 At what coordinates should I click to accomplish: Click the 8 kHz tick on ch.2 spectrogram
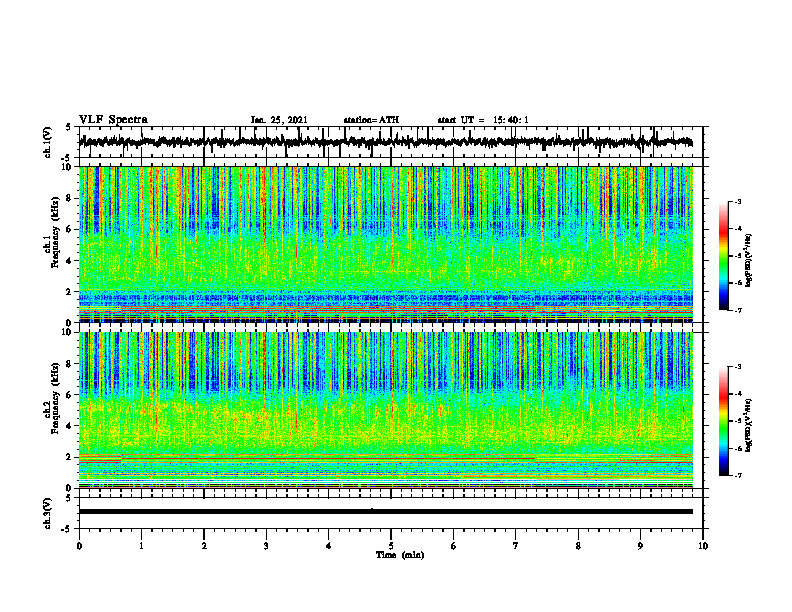pos(70,364)
